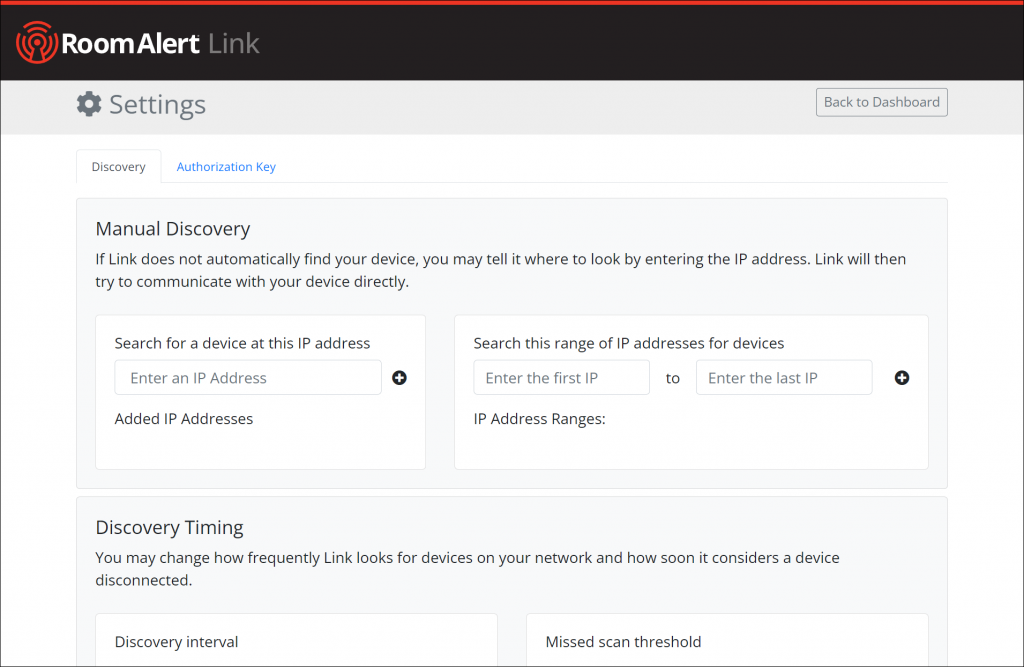Screen dimensions: 1024x667
Task: Click the IP Address Ranges label area
Action: (540, 419)
